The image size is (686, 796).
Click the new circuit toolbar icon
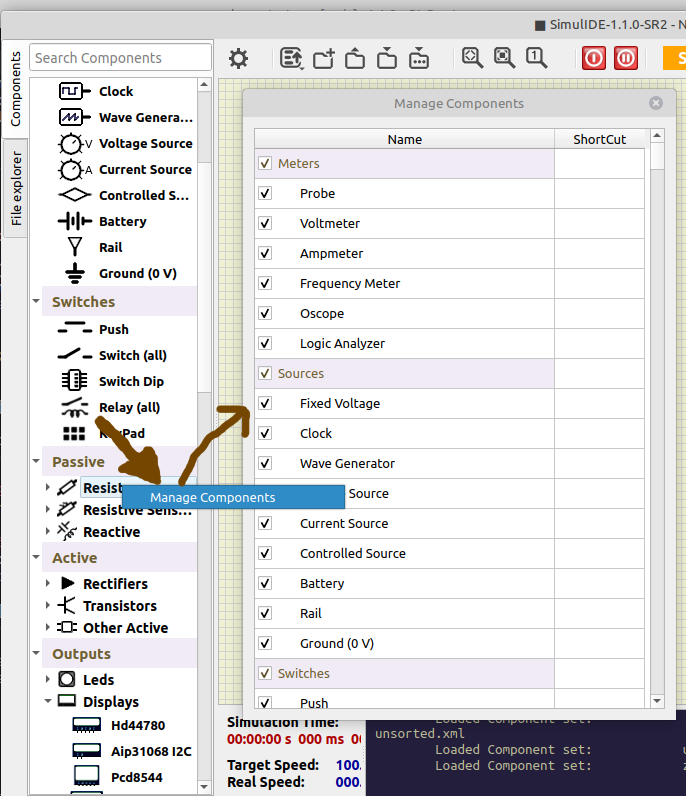point(323,58)
